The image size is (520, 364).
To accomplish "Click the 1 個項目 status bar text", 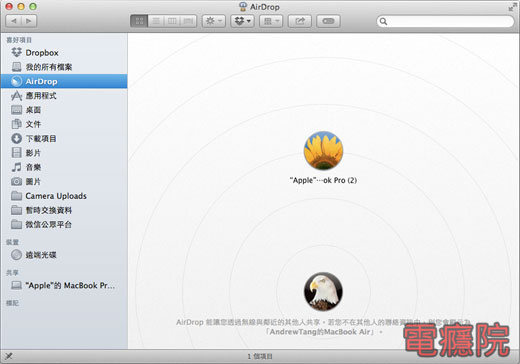I will (x=260, y=356).
